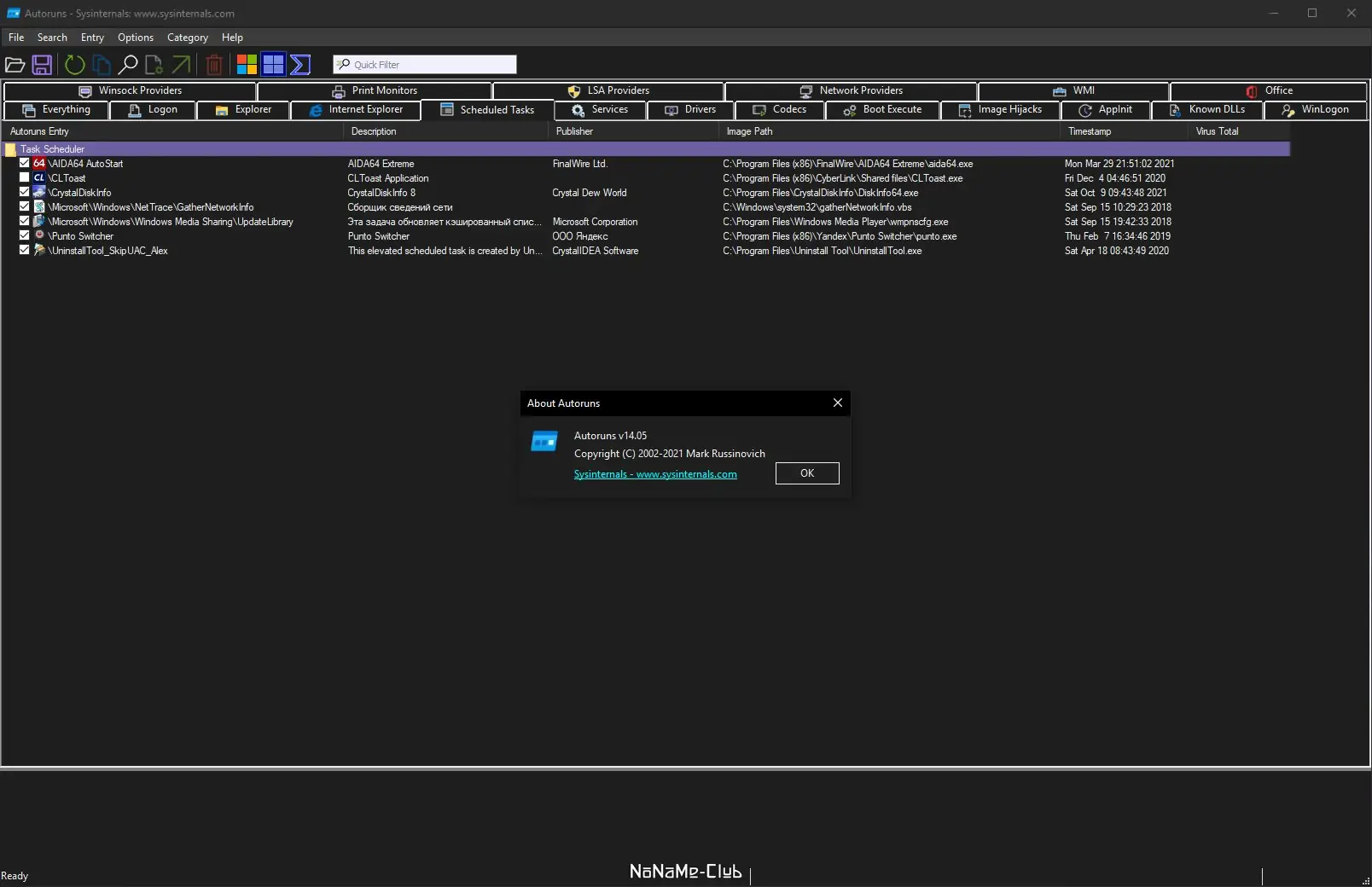Click the Open file toolbar icon
This screenshot has height=887, width=1372.
(15, 65)
